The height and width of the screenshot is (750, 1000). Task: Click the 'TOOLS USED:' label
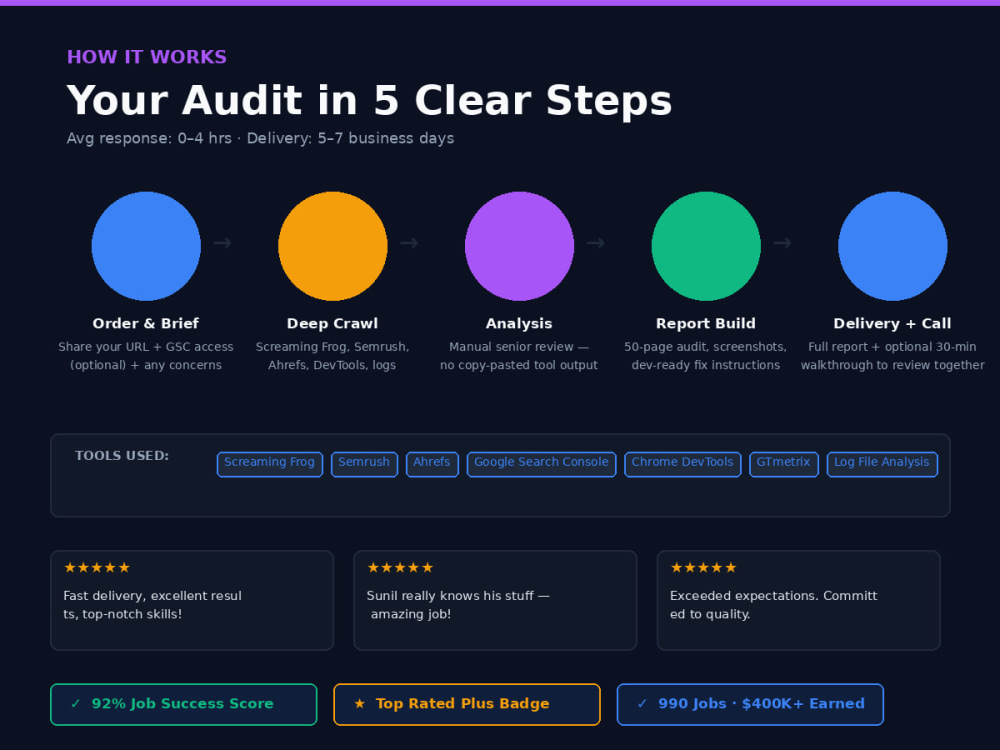pyautogui.click(x=122, y=455)
